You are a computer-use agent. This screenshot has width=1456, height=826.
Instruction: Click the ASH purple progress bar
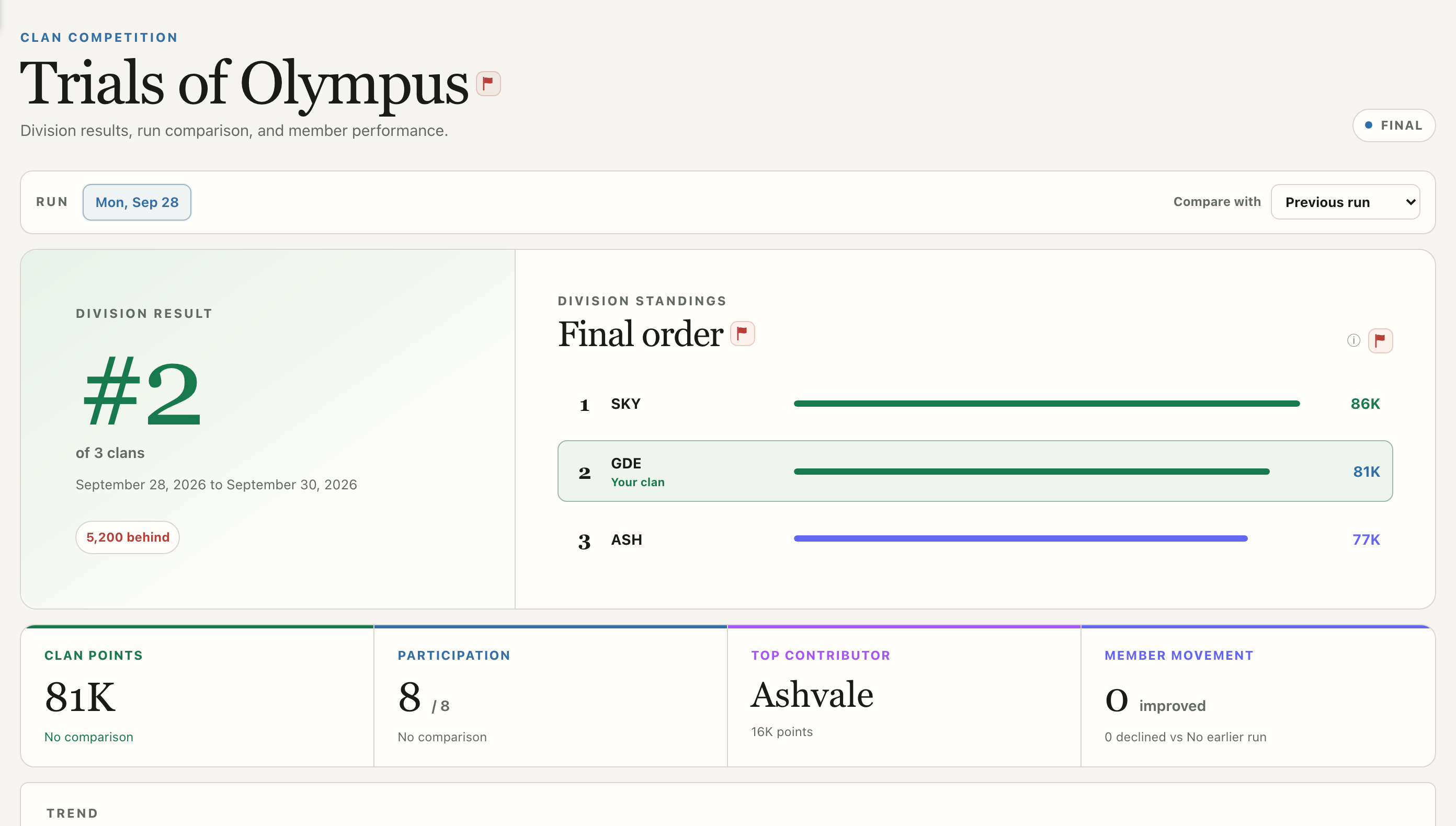pos(1020,539)
